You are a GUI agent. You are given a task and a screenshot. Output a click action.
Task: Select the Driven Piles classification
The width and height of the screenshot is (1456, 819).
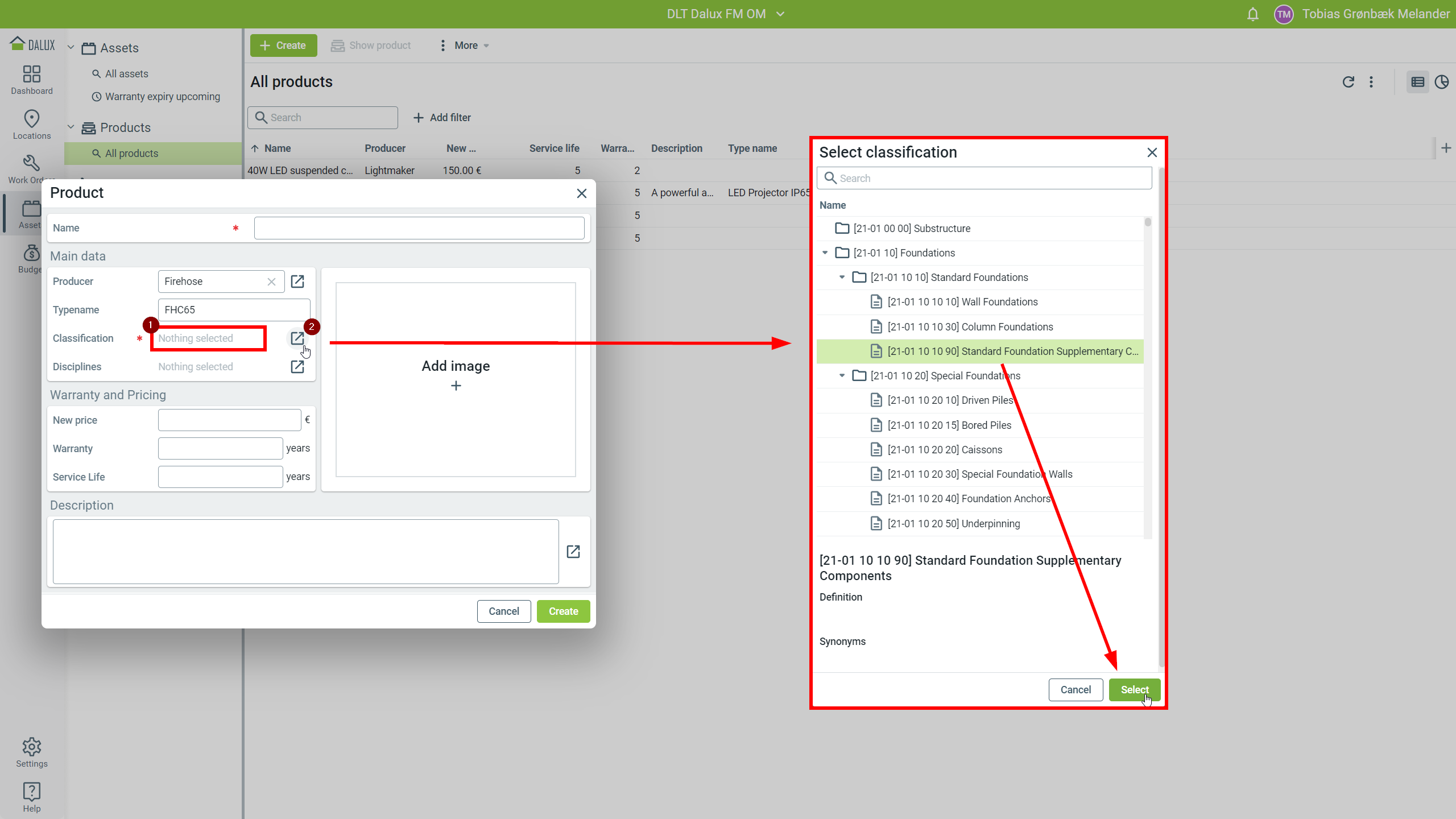(x=950, y=400)
